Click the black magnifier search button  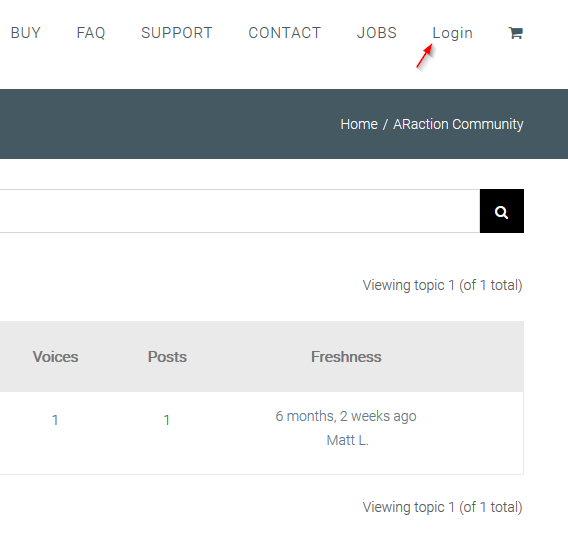502,211
